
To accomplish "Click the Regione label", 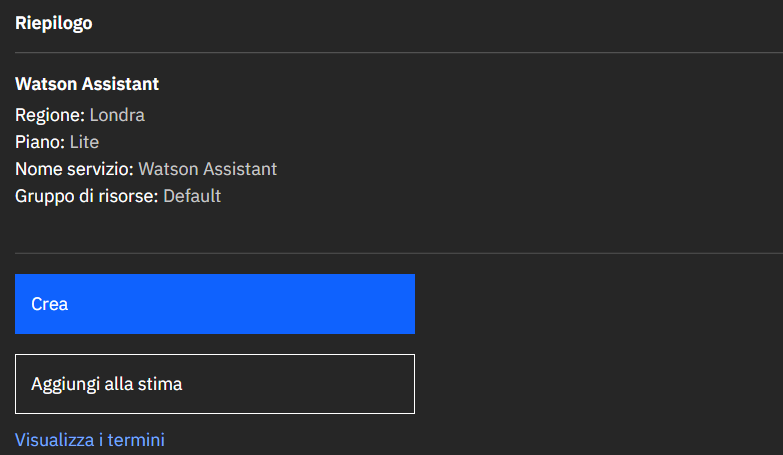I will (x=50, y=115).
